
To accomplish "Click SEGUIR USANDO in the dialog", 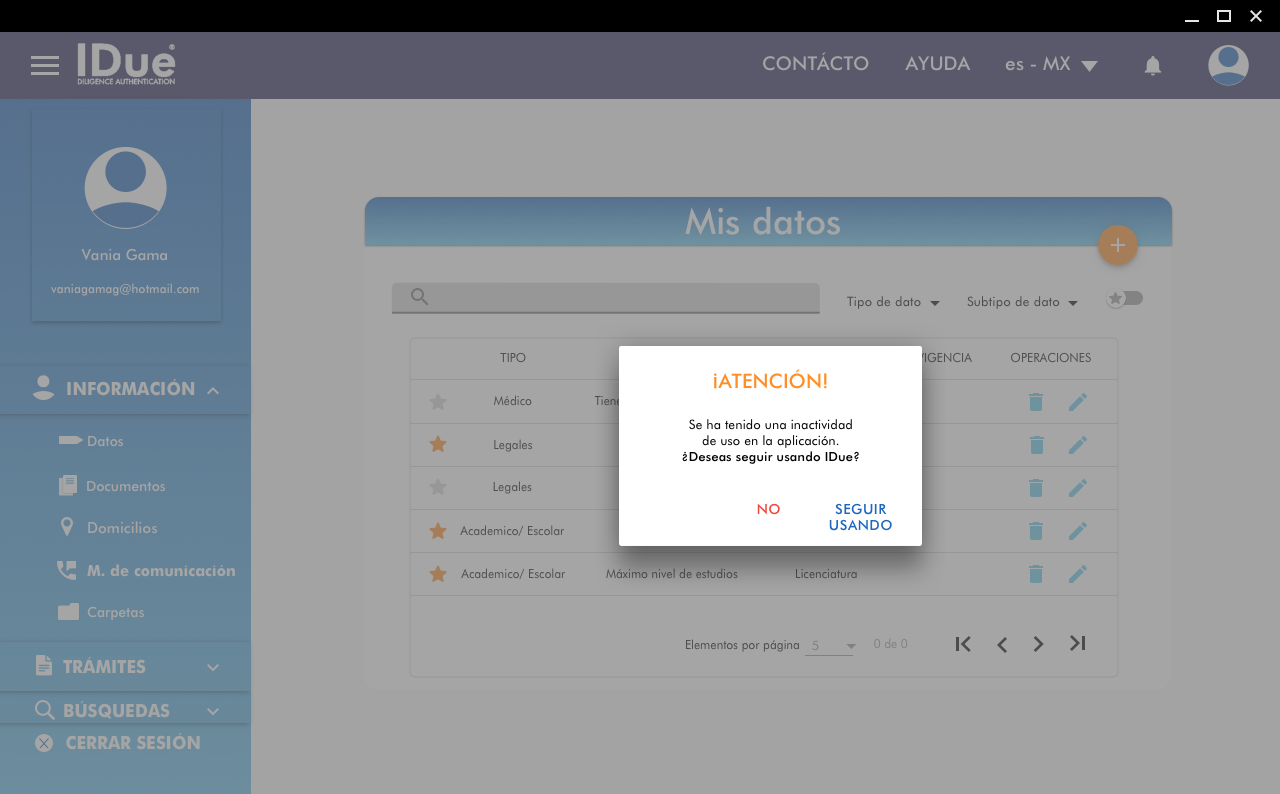I will (x=860, y=517).
